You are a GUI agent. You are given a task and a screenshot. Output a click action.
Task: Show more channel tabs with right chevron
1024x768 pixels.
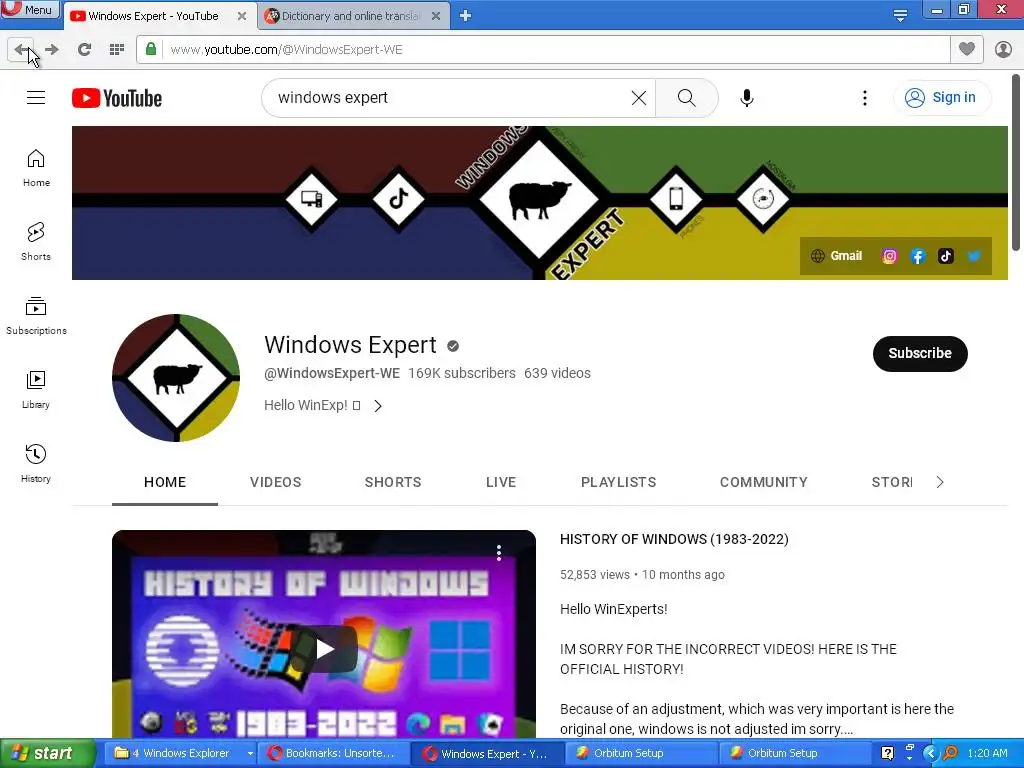pyautogui.click(x=940, y=483)
